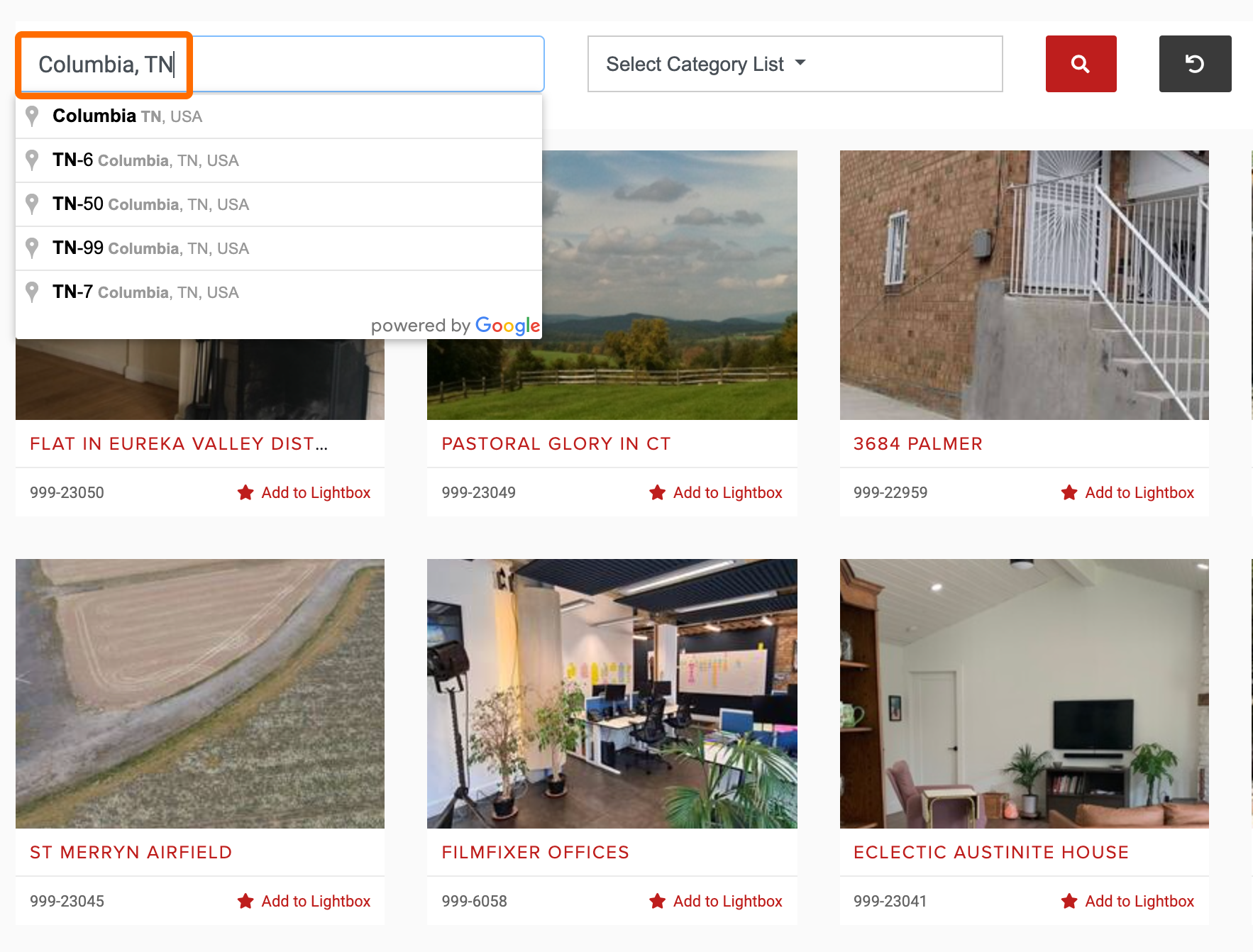Click the dark reset arrow button
Screen dimensions: 1253x952
[1195, 64]
